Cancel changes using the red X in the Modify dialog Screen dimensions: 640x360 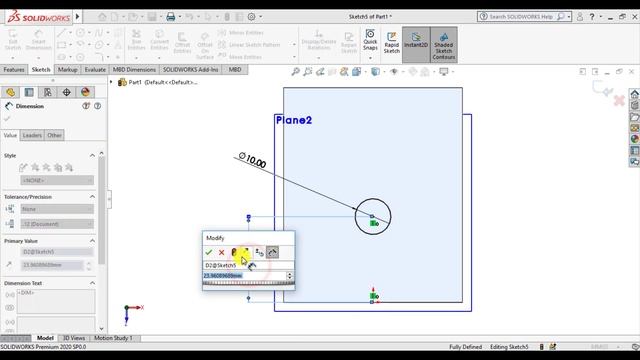(221, 253)
